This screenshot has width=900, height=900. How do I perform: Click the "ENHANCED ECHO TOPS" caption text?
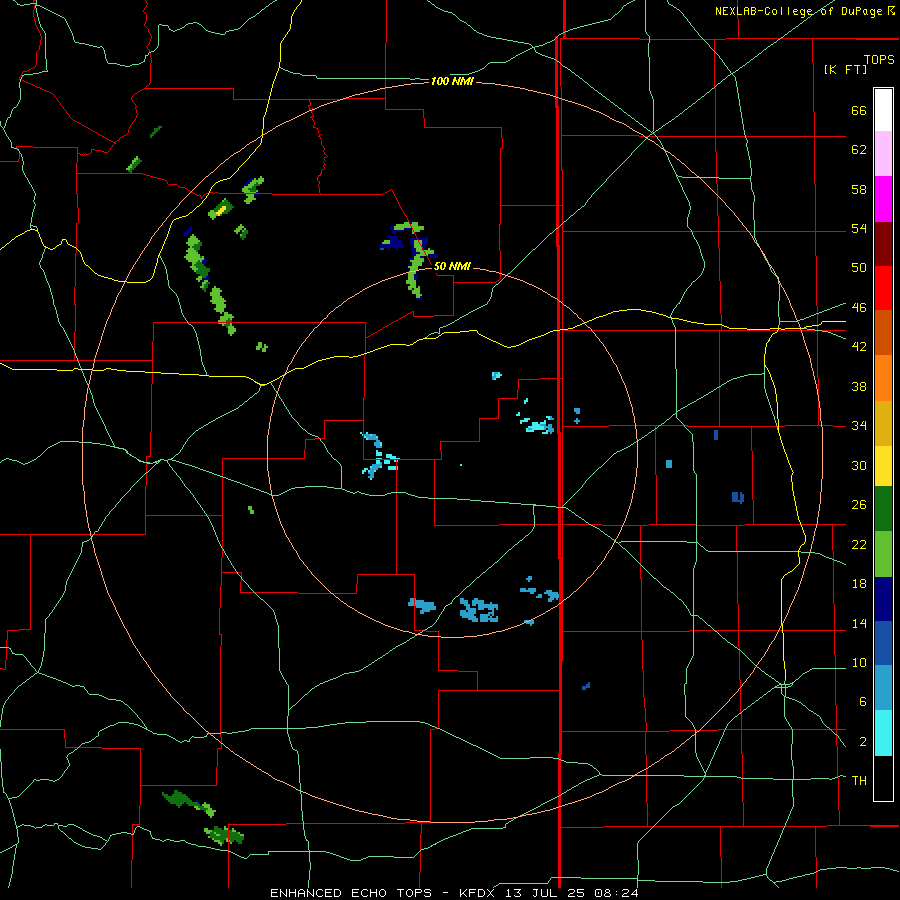(351, 893)
